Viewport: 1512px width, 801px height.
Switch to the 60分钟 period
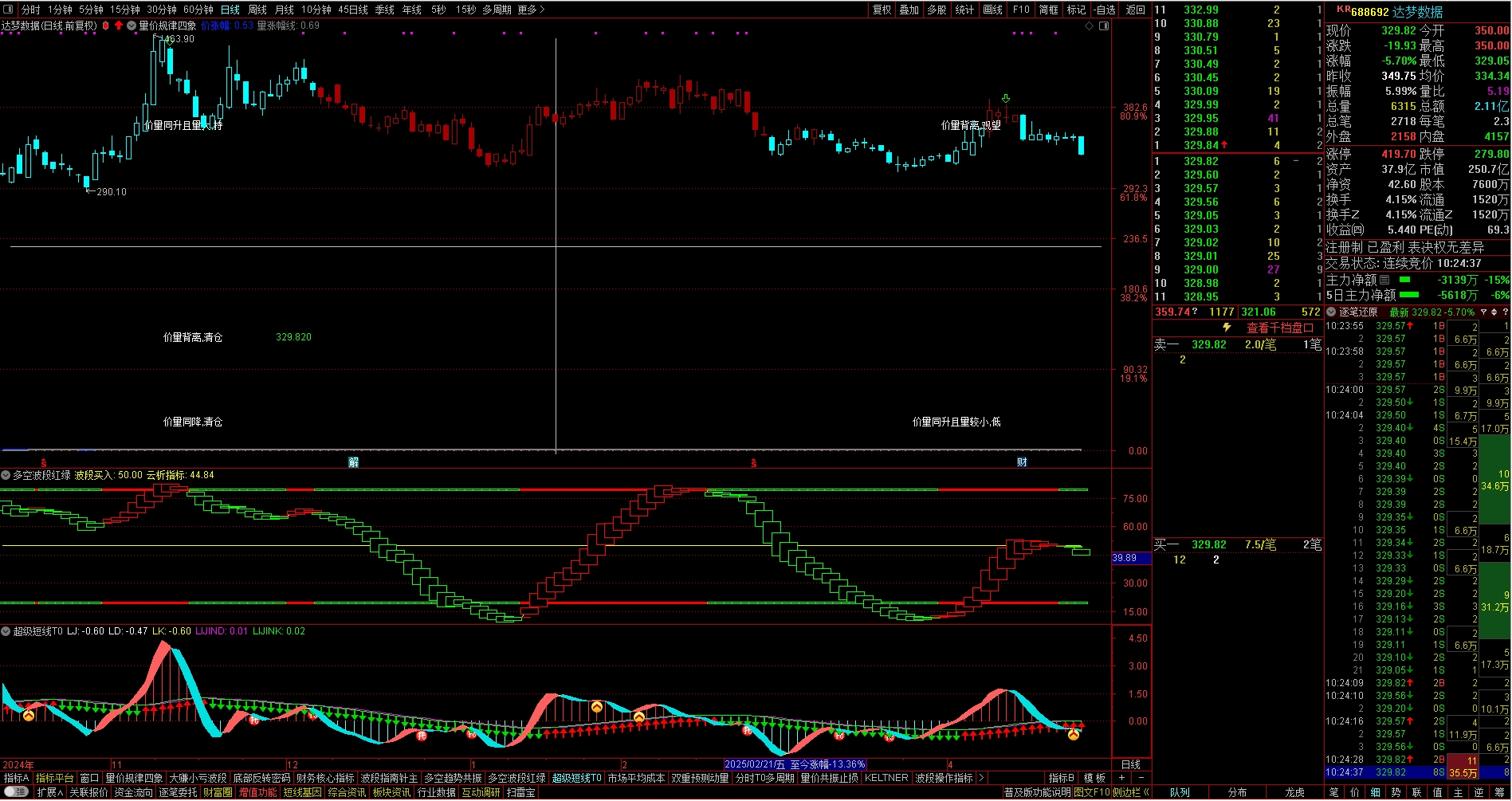pyautogui.click(x=198, y=10)
